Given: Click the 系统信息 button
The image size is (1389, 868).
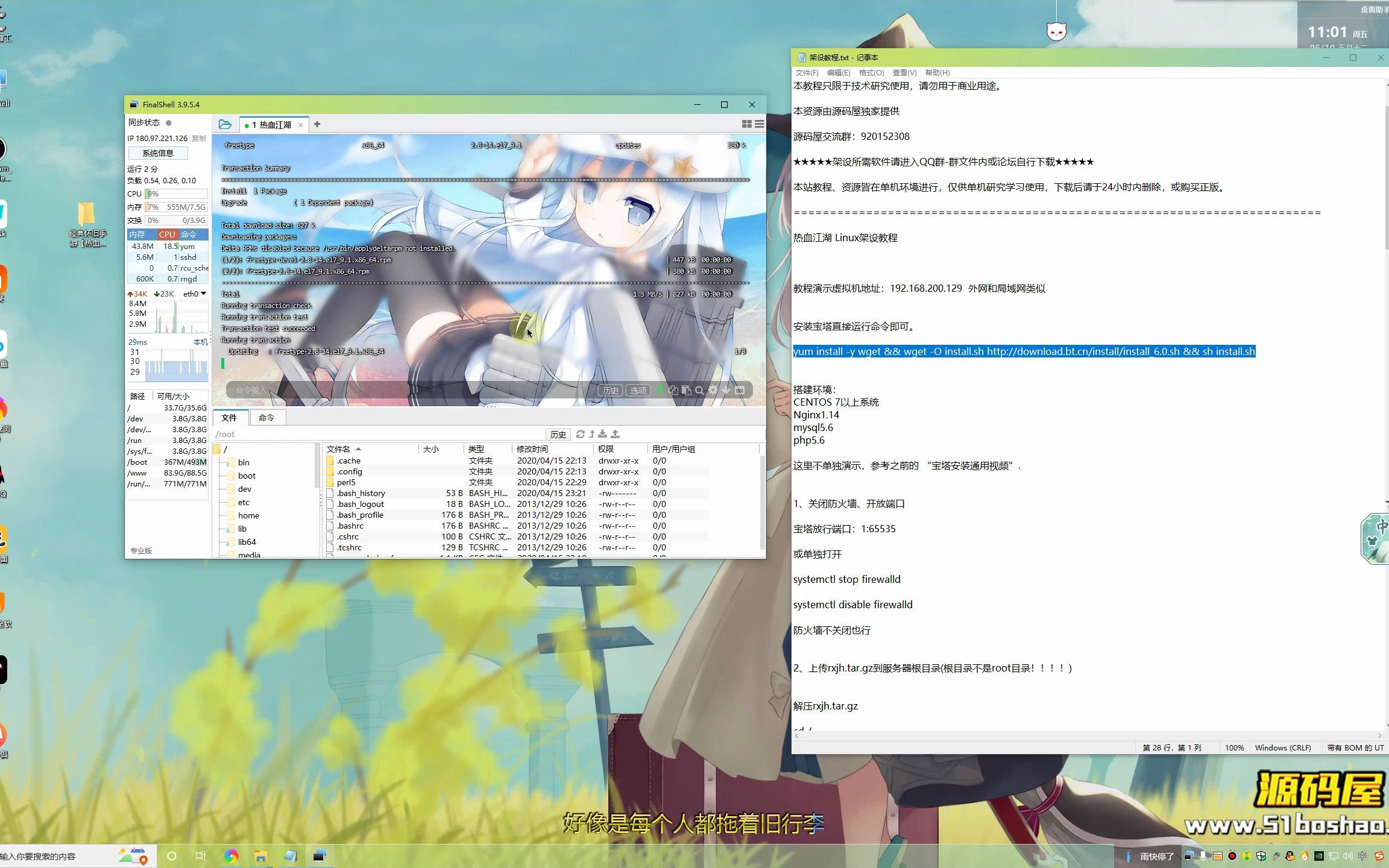Looking at the screenshot, I should [x=158, y=153].
